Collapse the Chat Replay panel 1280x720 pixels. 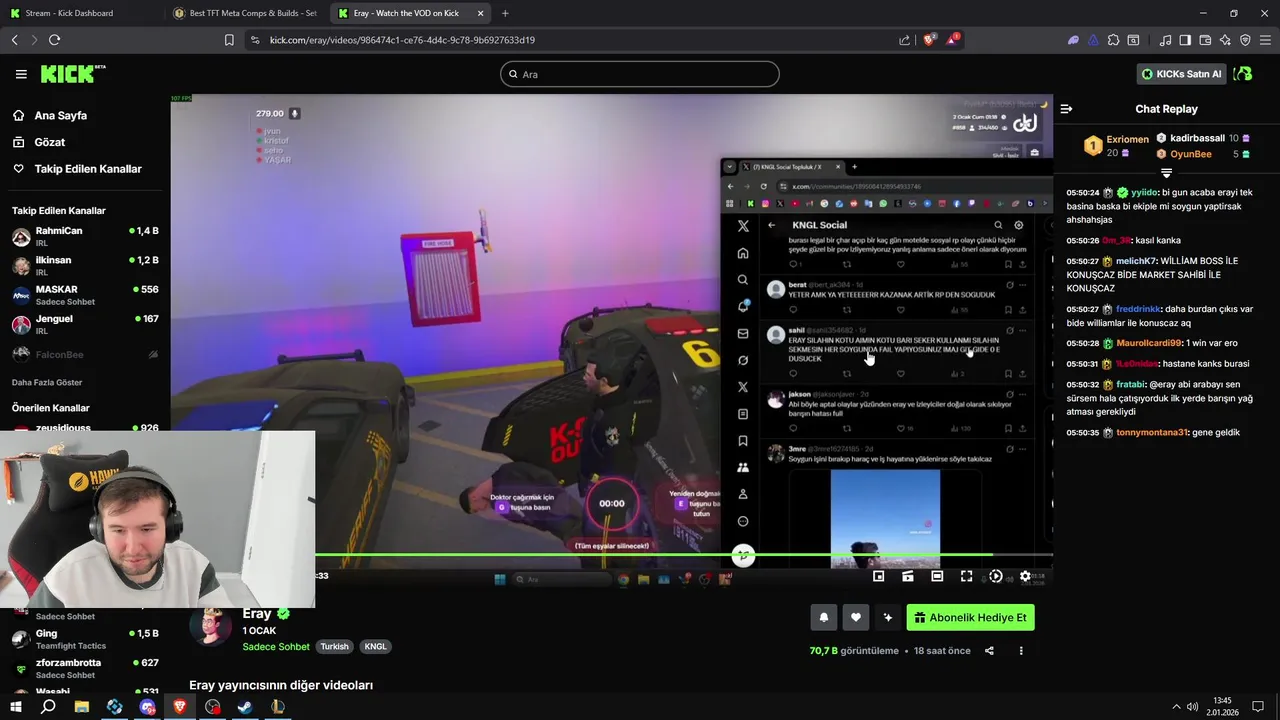tap(1066, 109)
